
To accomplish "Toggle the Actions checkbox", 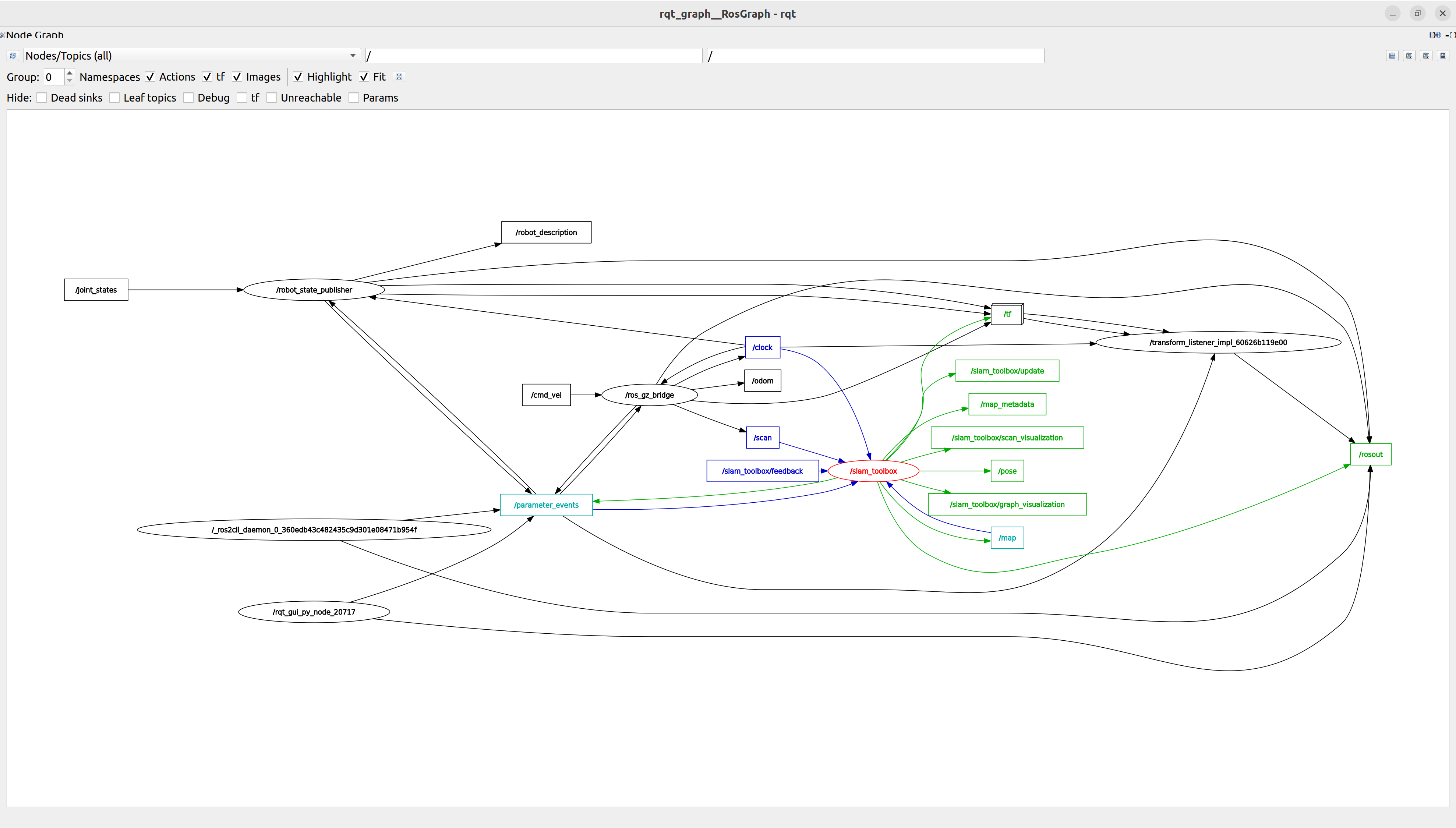I will coord(150,77).
